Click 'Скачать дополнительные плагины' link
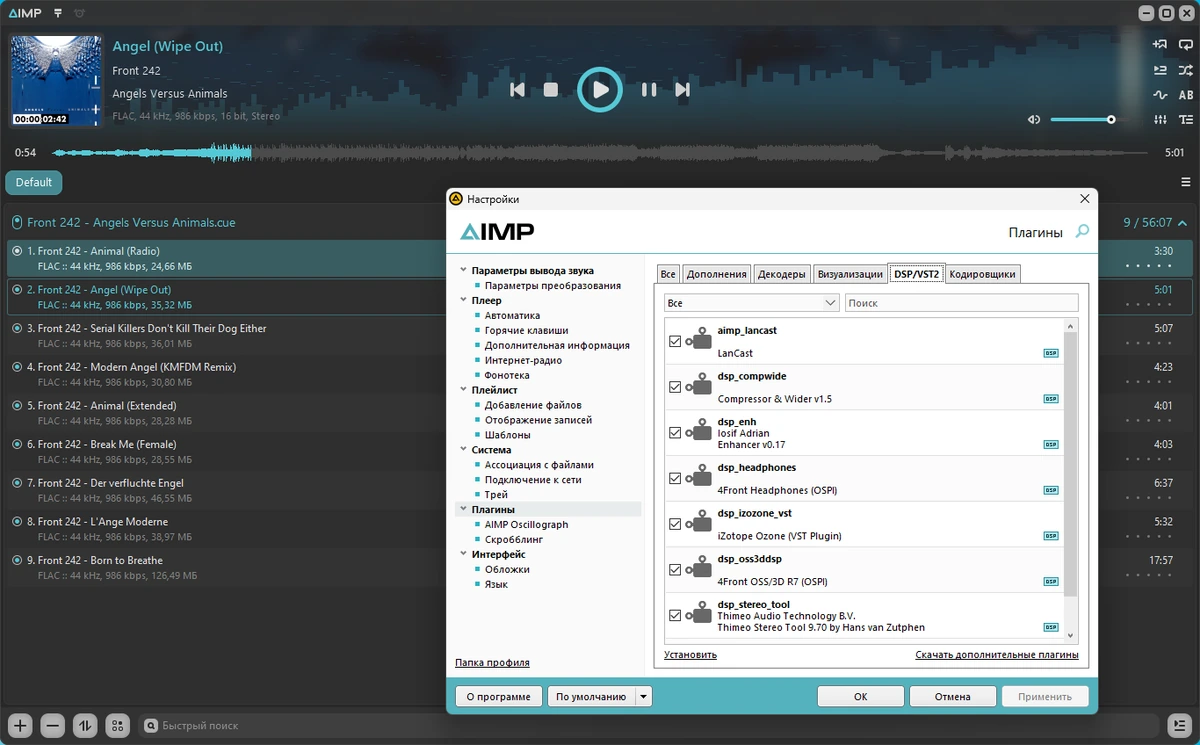Screen dimensions: 1200x745 (996, 655)
